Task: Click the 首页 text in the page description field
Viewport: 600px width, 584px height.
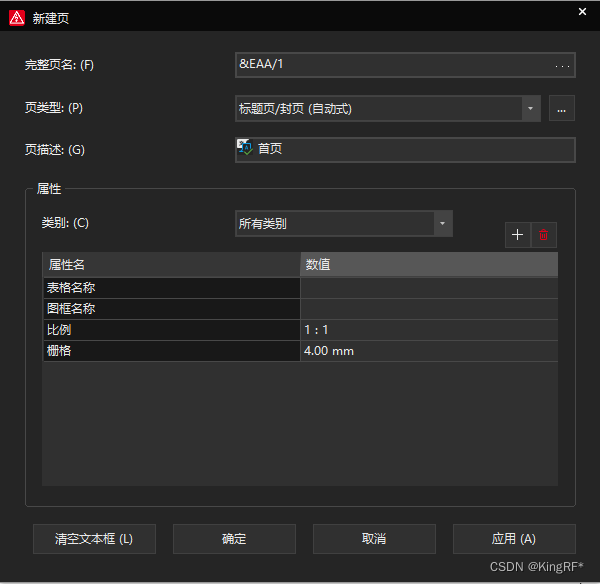Action: tap(270, 149)
